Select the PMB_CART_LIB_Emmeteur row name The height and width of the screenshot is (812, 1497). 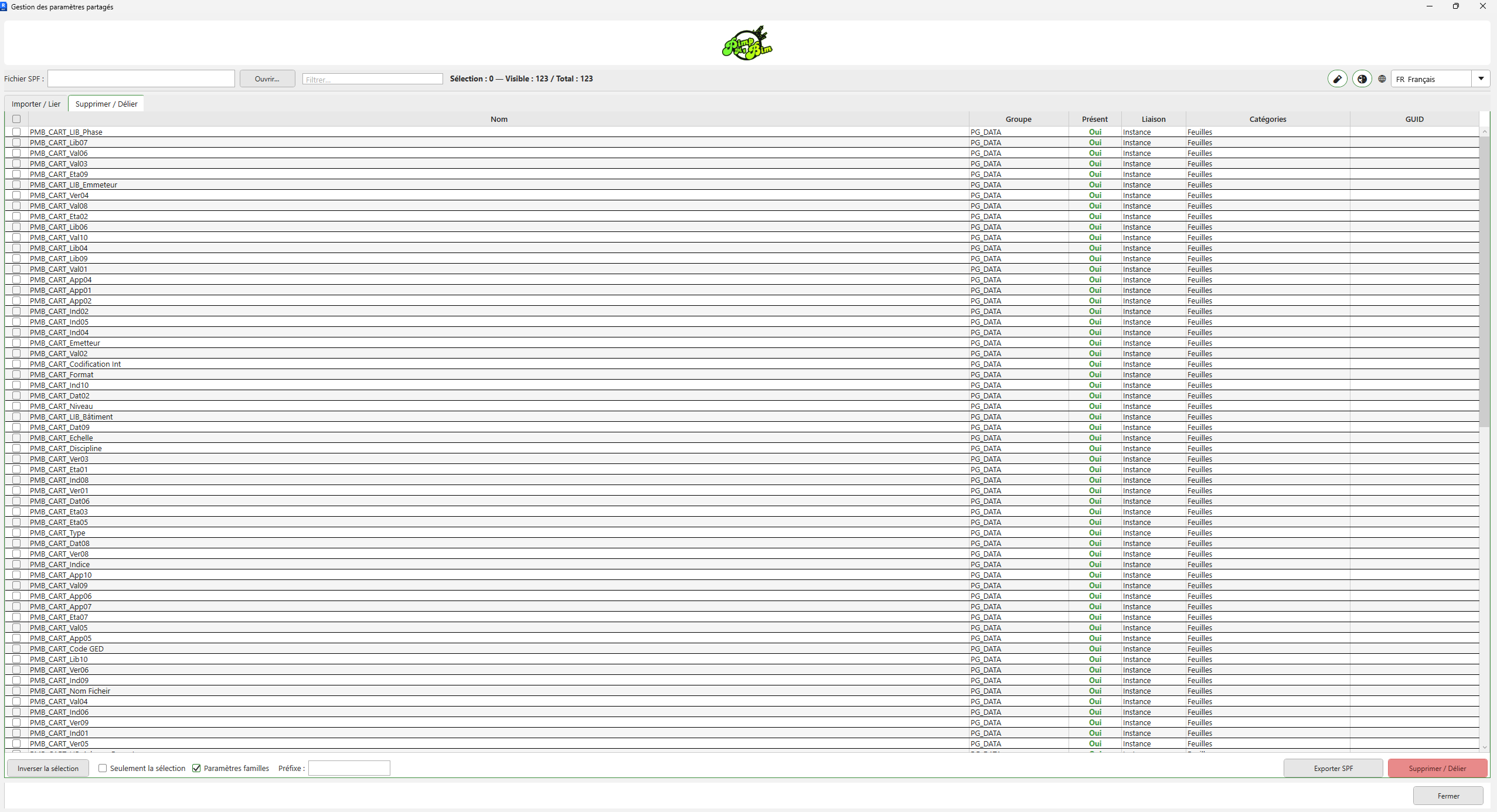click(x=73, y=185)
